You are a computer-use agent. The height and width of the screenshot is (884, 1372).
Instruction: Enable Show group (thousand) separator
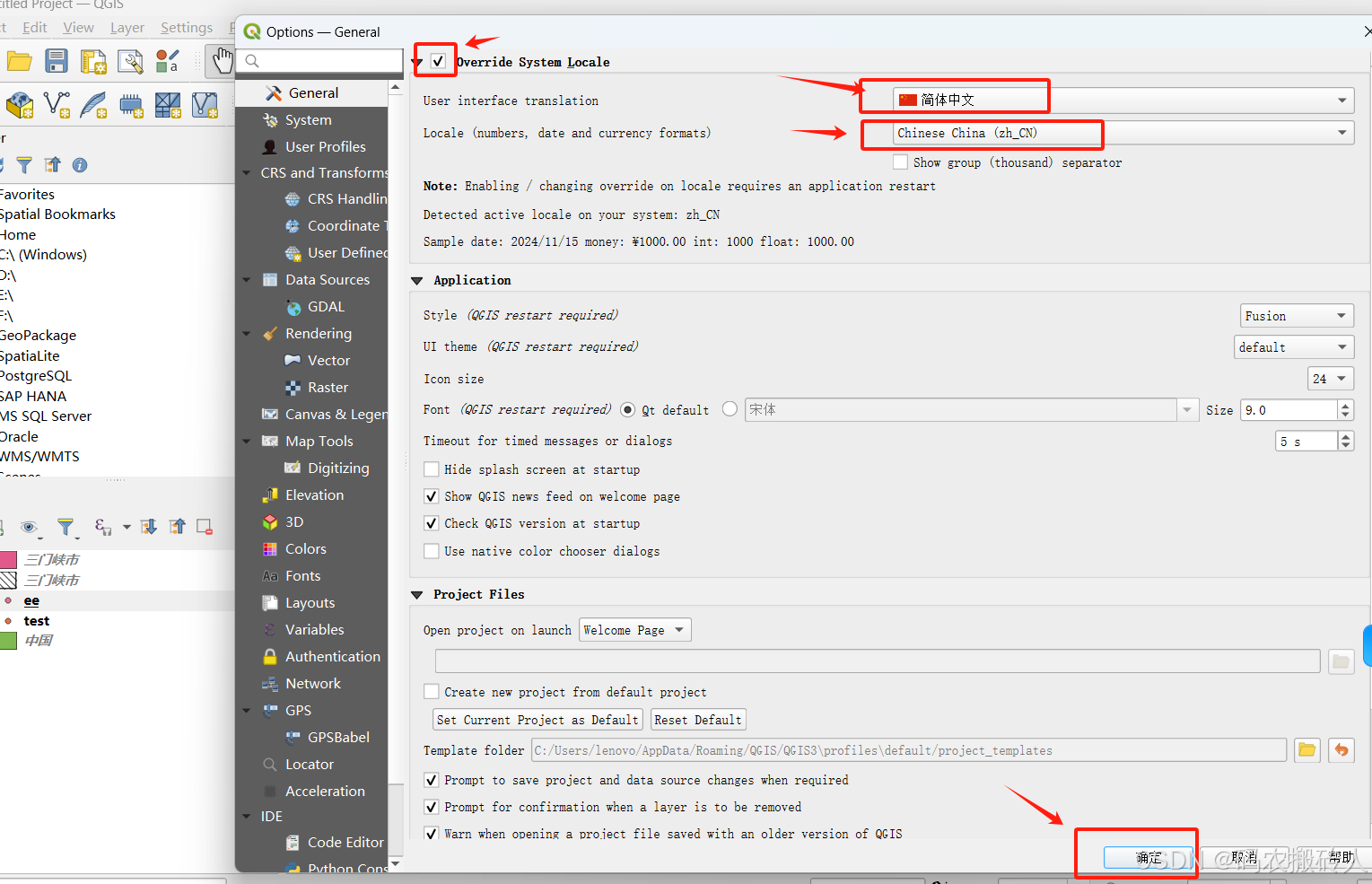pos(900,162)
